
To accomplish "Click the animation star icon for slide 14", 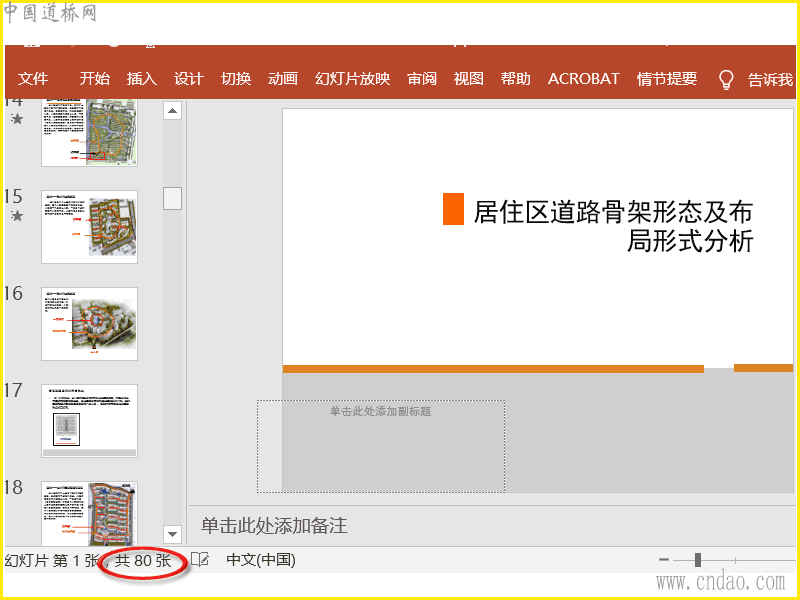I will click(x=17, y=119).
